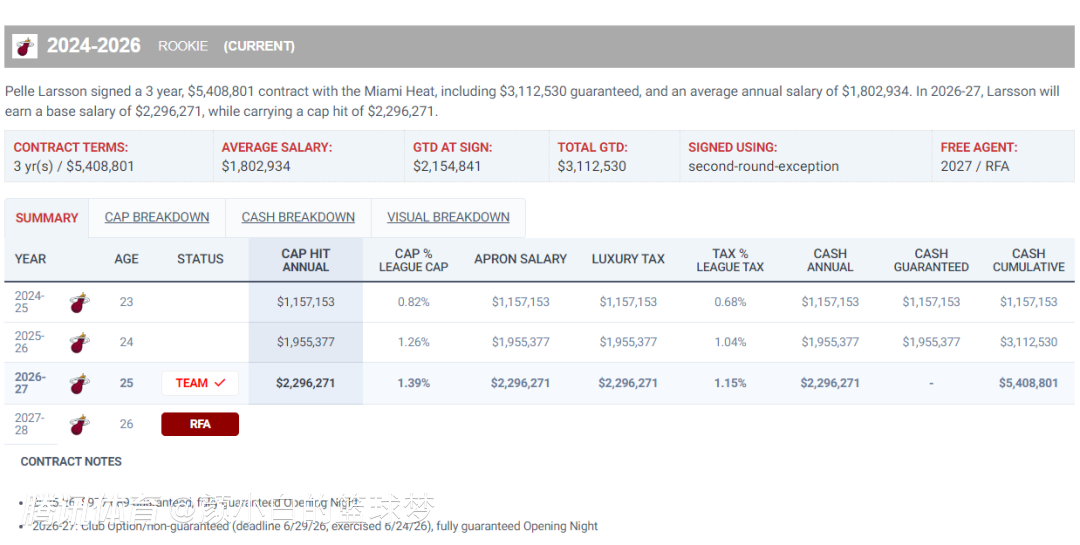Click the Apron Salary column header
Image resolution: width=1080 pixels, height=545 pixels.
[521, 259]
